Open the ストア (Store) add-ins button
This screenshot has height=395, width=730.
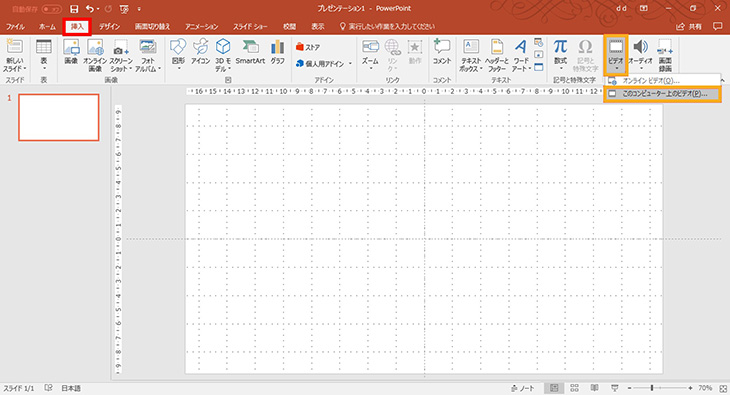coord(308,47)
